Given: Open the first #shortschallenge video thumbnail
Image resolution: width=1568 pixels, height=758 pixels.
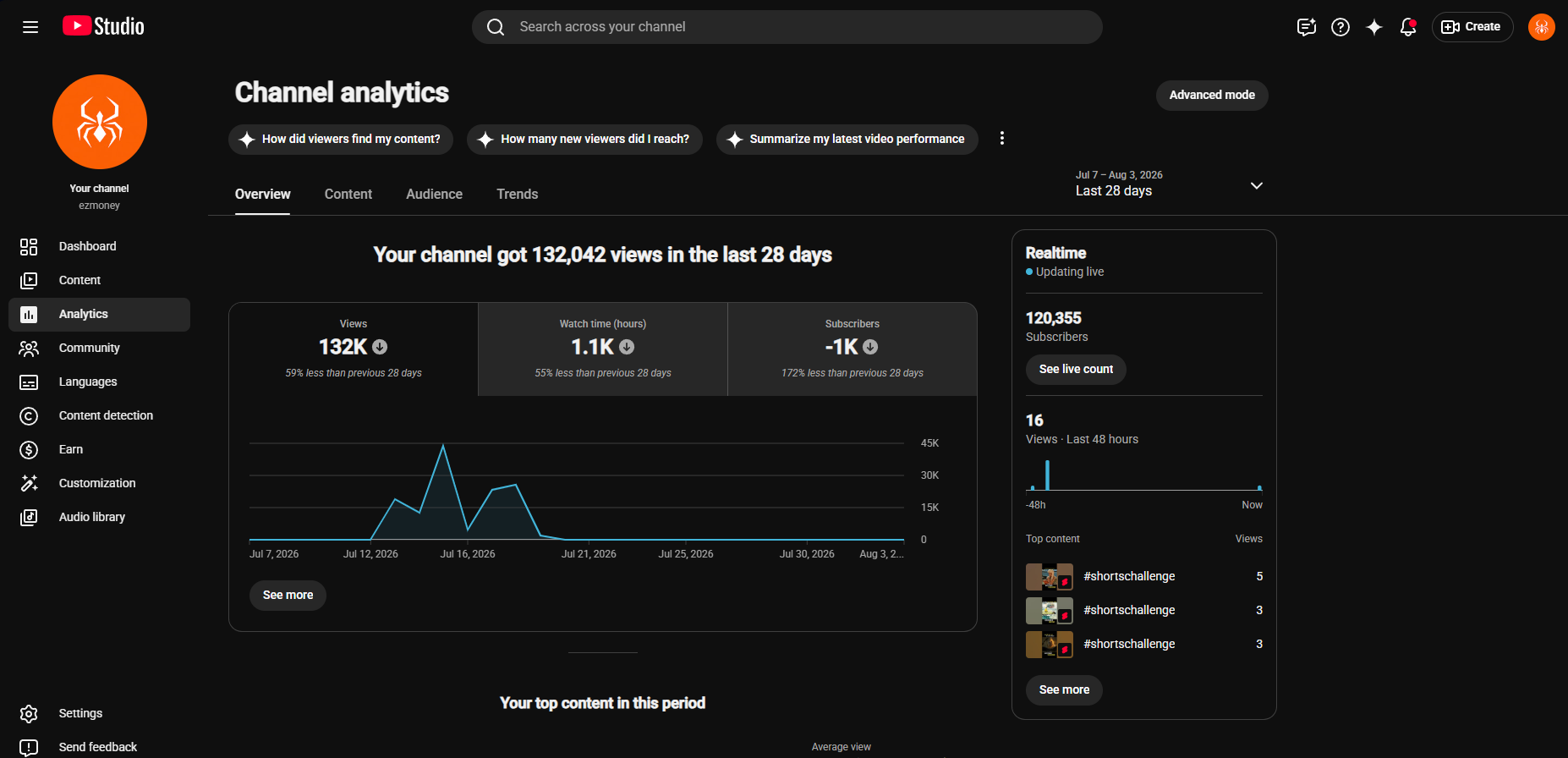Looking at the screenshot, I should point(1050,577).
